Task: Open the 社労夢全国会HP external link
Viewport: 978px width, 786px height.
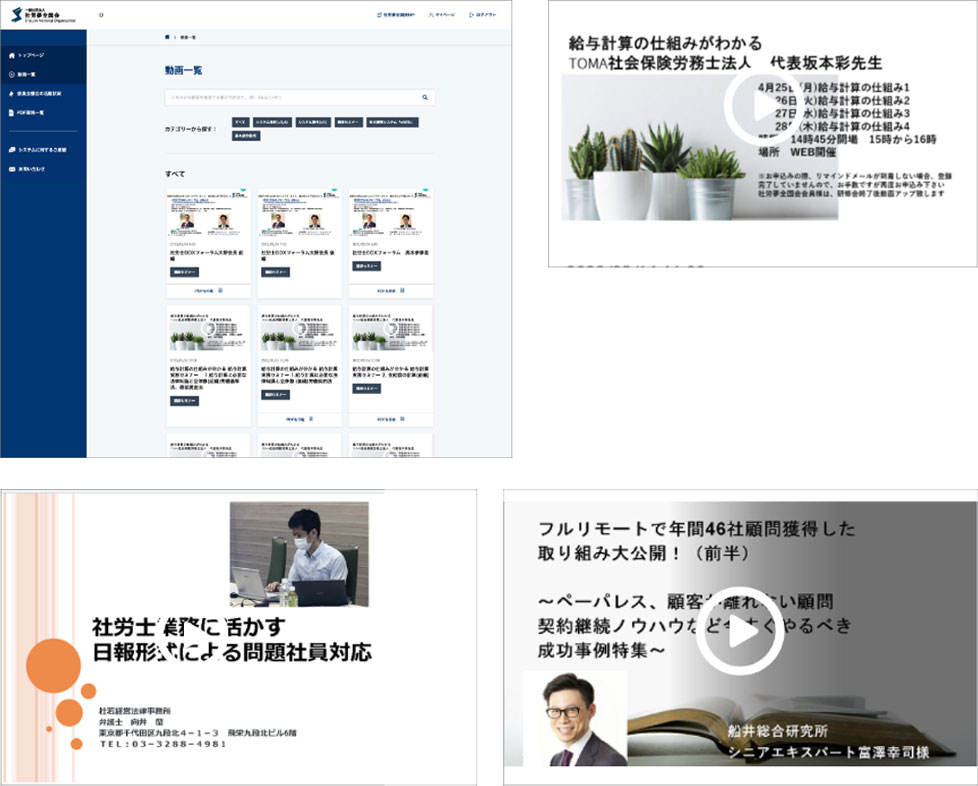Action: pos(395,15)
